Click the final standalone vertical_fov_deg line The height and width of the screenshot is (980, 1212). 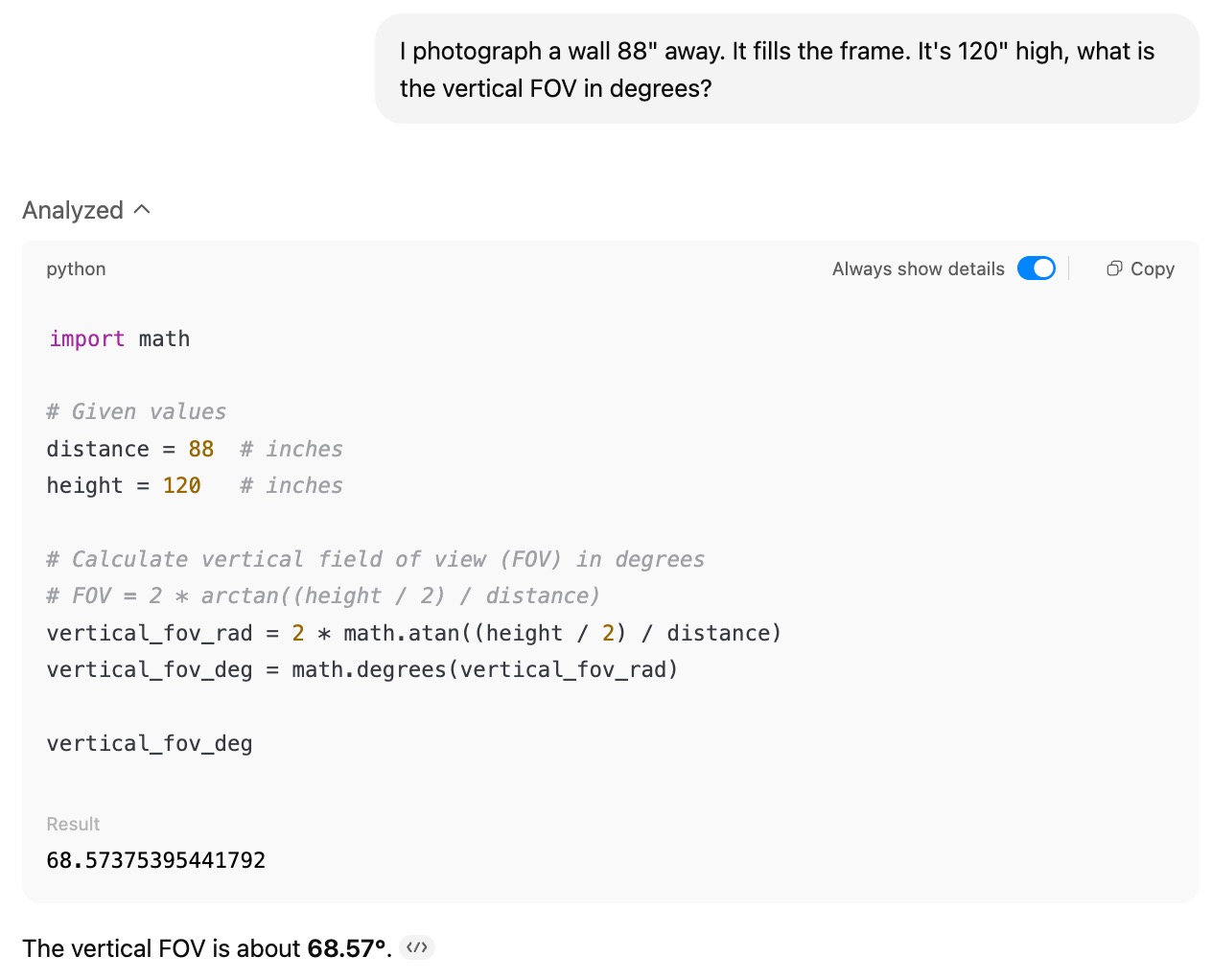(x=149, y=743)
